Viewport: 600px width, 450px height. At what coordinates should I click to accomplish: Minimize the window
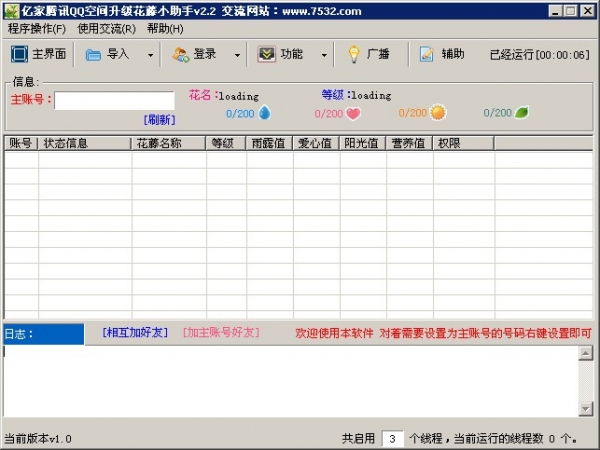[555, 11]
